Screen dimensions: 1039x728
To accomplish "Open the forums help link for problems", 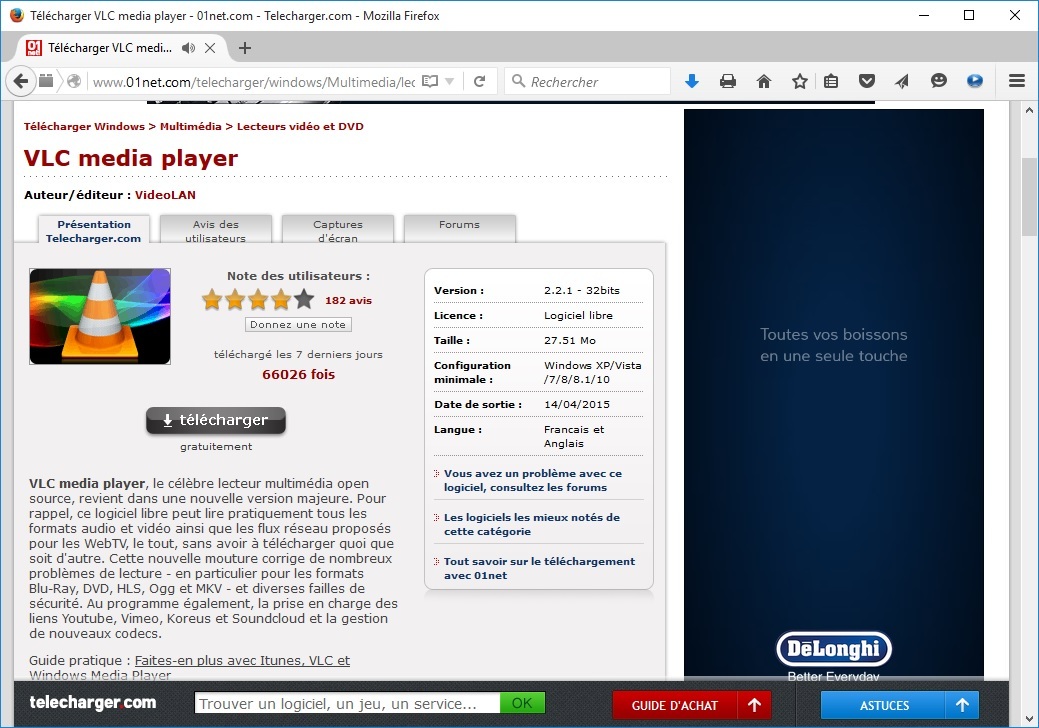I will tap(533, 480).
